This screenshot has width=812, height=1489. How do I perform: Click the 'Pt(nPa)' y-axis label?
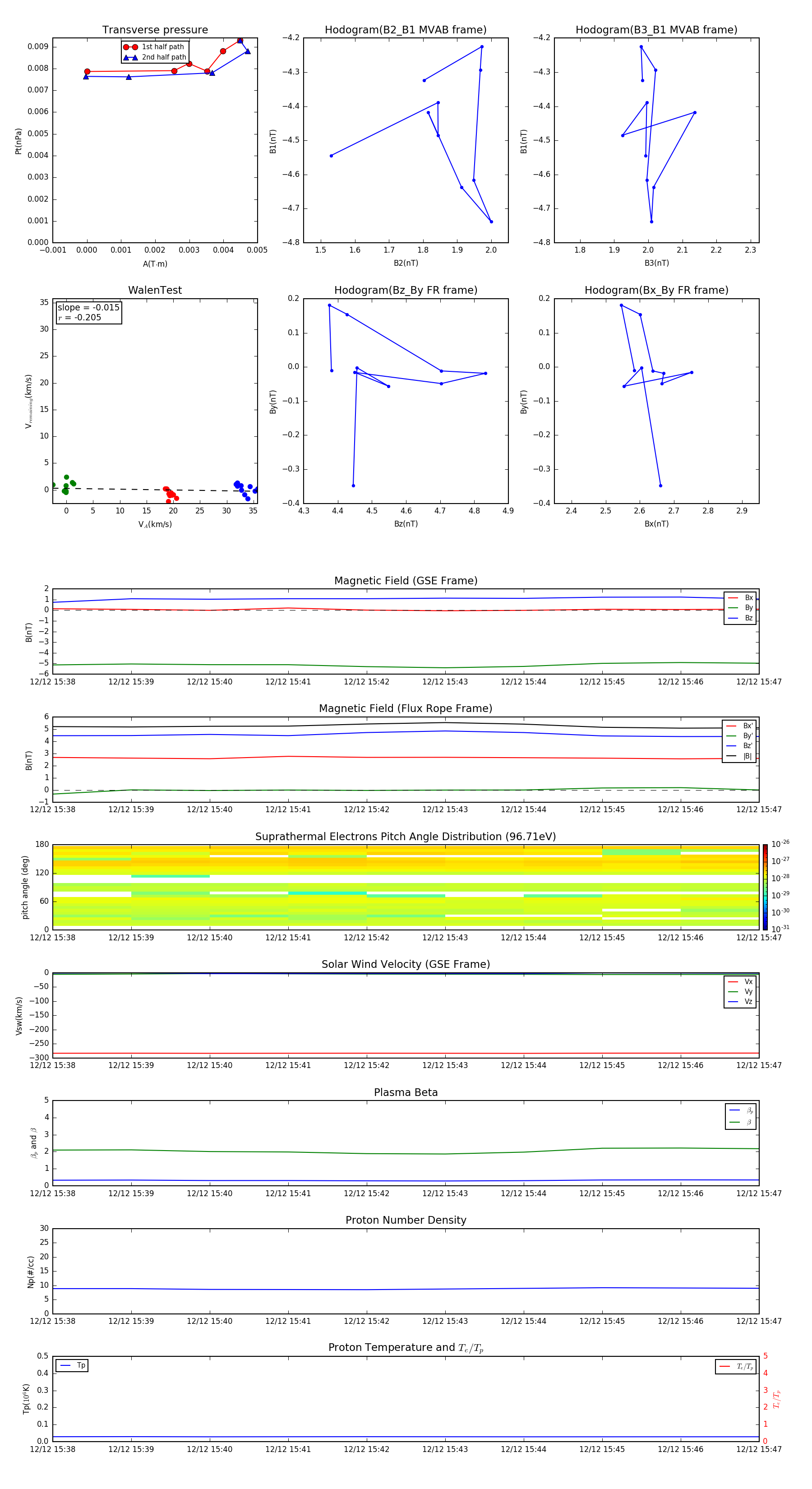(x=18, y=141)
